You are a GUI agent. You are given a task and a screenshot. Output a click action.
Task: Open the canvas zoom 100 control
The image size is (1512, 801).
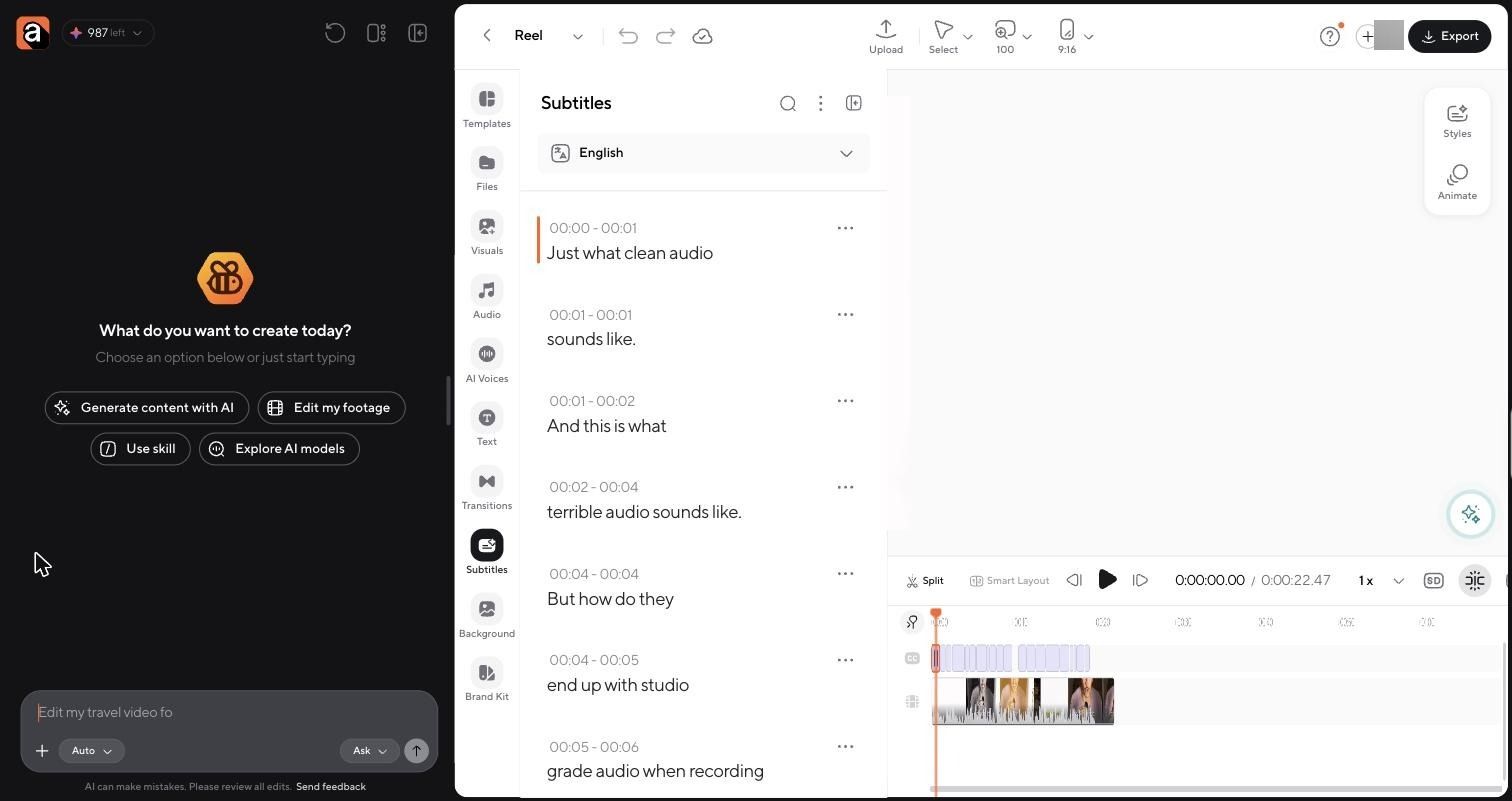(1005, 36)
